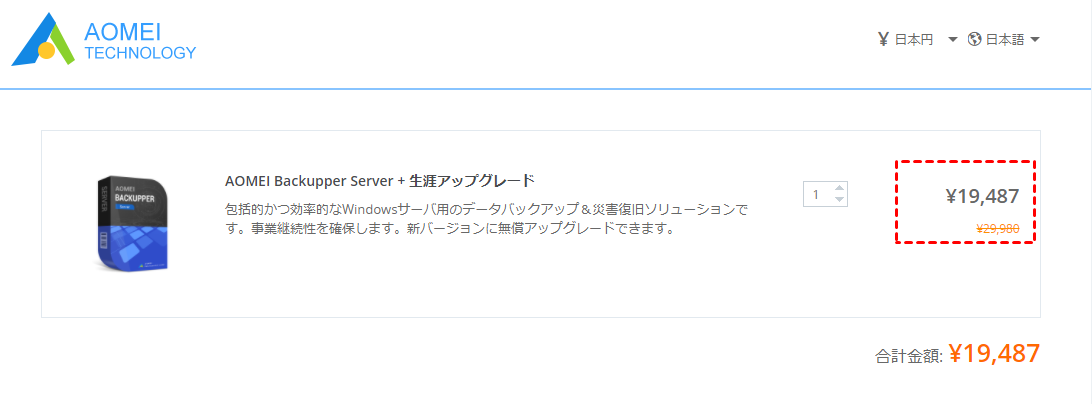Increase quantity with the up arrow
The height and width of the screenshot is (404, 1092).
839,187
